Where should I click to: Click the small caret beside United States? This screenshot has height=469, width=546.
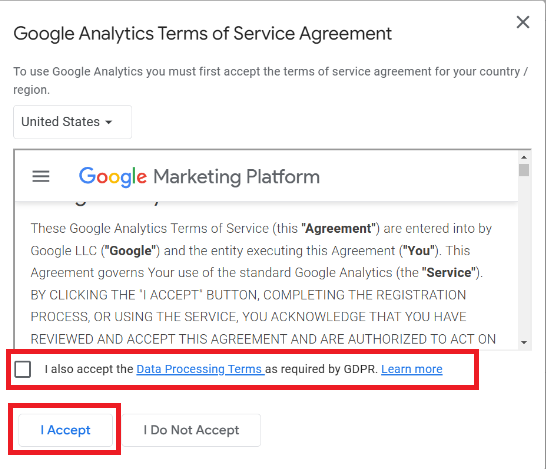109,122
